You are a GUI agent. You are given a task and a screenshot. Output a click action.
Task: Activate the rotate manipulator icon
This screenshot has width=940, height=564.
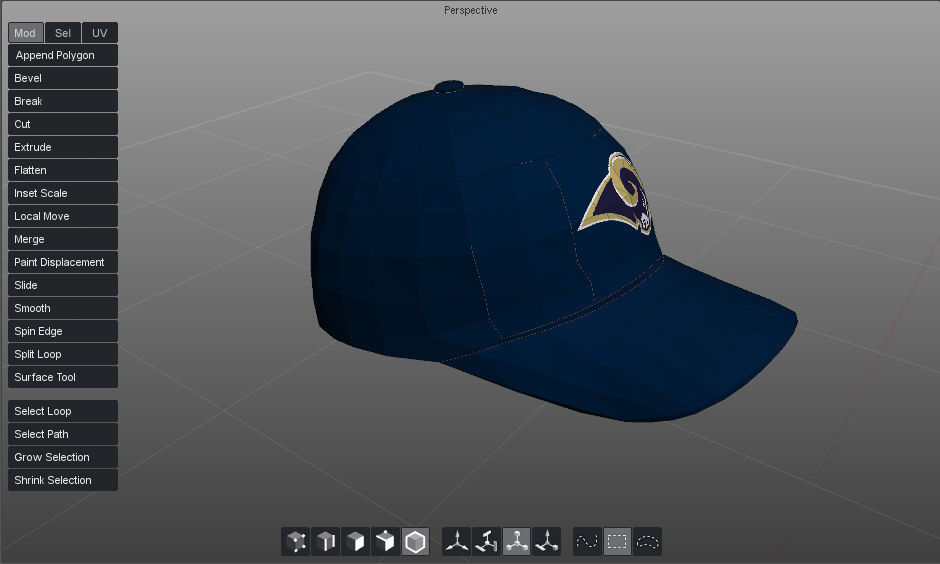(x=487, y=541)
